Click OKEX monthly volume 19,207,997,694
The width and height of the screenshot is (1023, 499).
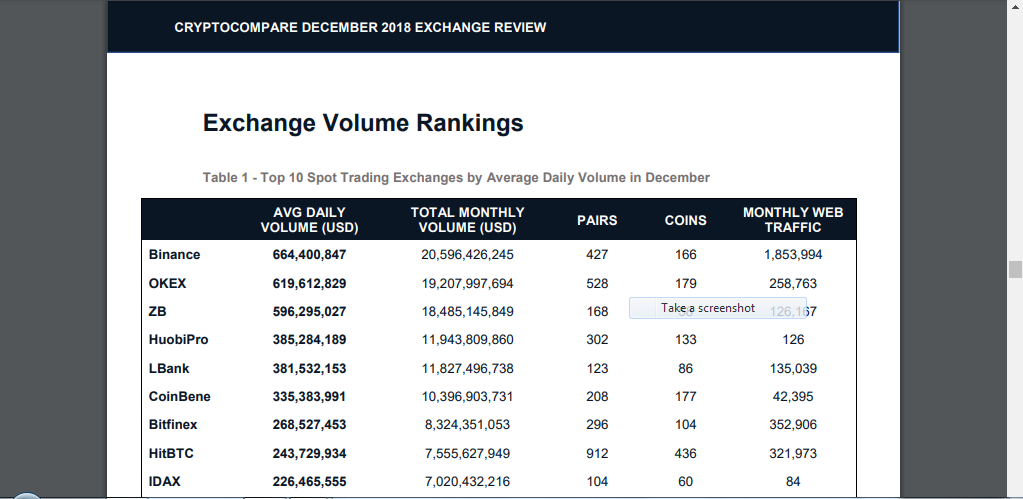pyautogui.click(x=467, y=283)
